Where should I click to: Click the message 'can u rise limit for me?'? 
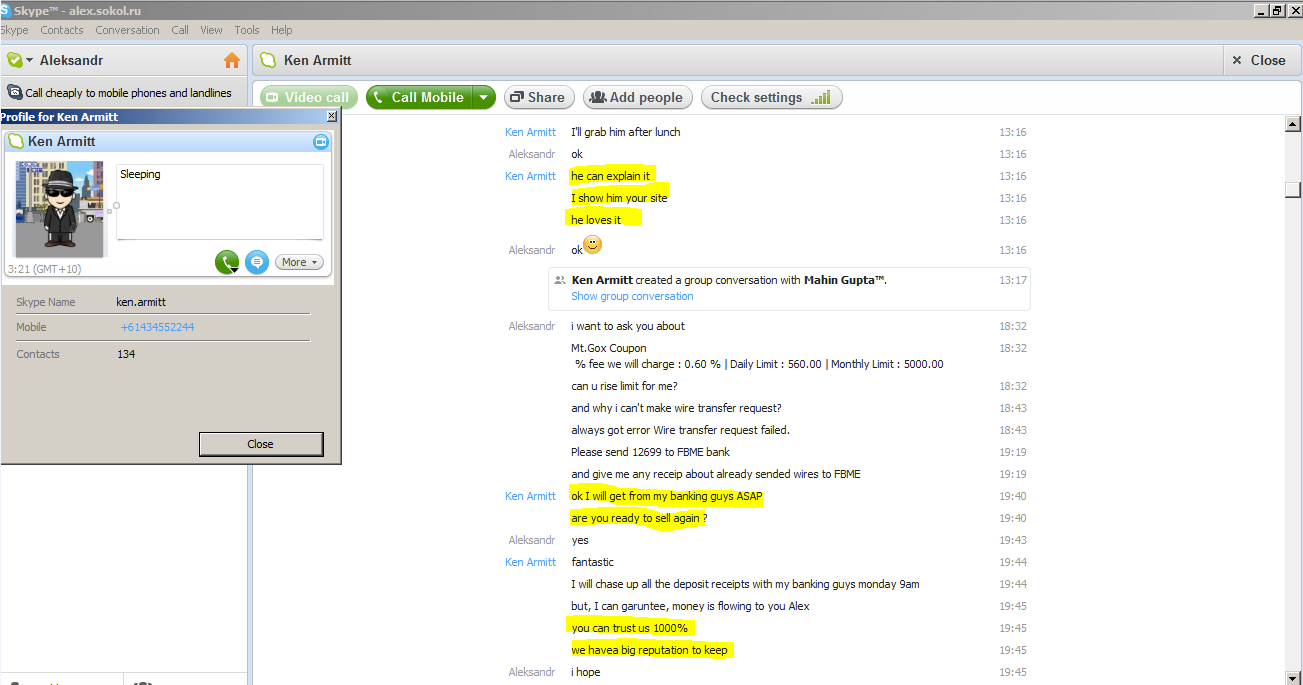pyautogui.click(x=624, y=386)
